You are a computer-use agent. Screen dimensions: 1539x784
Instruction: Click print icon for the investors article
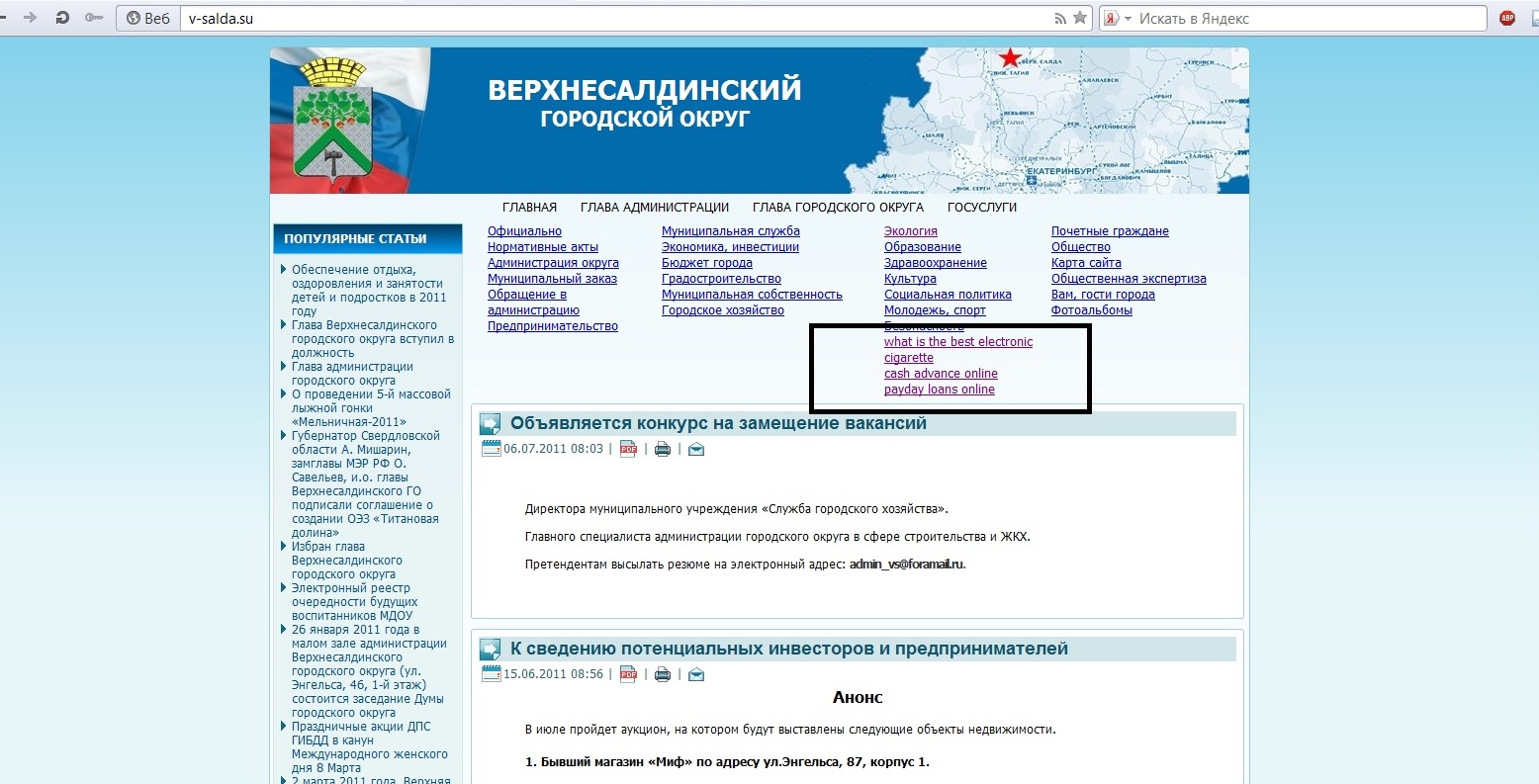(663, 674)
